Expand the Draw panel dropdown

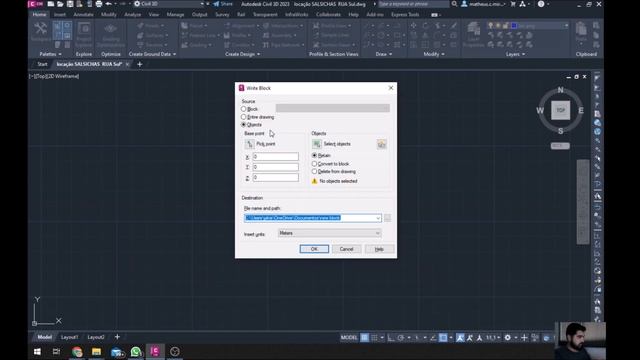pyautogui.click(x=383, y=54)
